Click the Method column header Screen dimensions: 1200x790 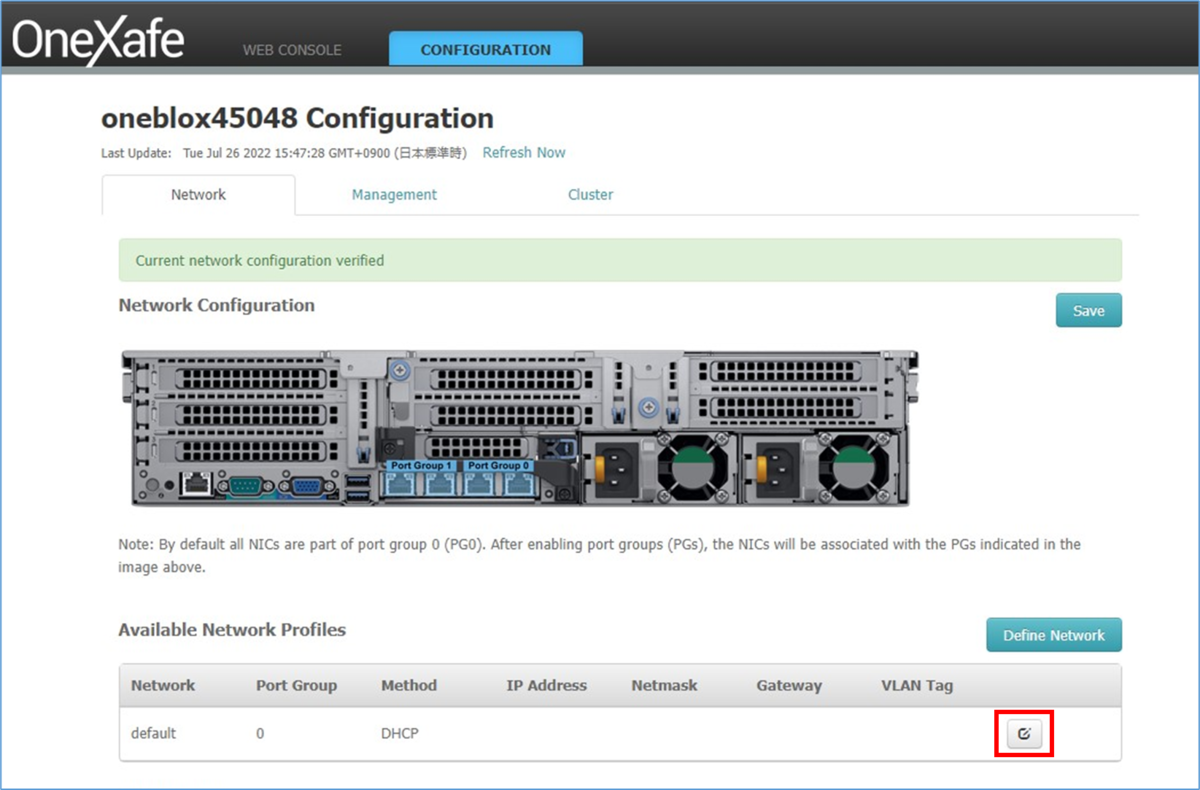tap(409, 685)
